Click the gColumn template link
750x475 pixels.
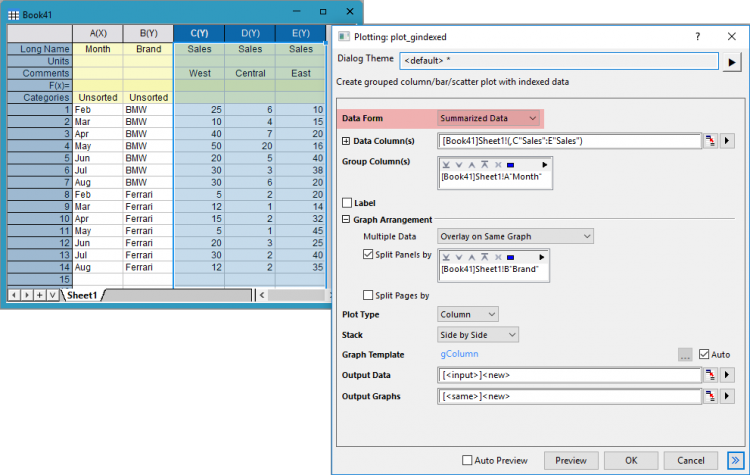click(459, 354)
